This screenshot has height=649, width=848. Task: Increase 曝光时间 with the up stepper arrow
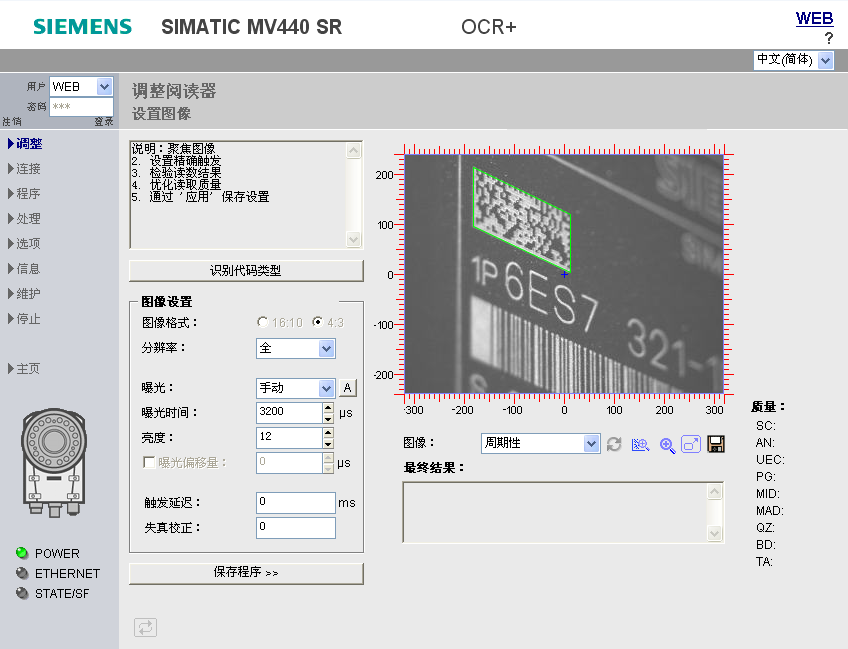coord(328,407)
